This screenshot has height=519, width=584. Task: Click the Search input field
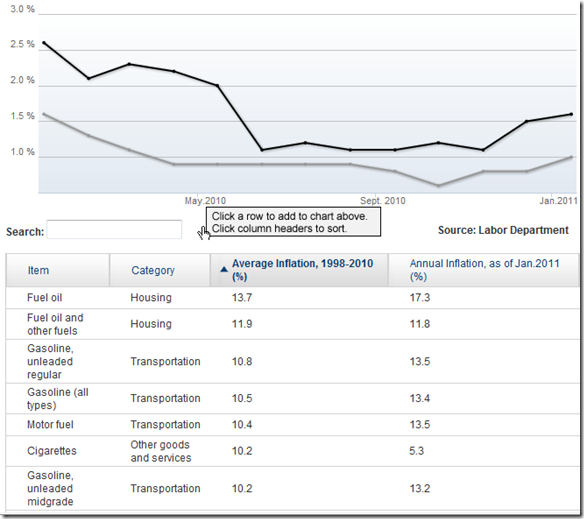click(114, 230)
